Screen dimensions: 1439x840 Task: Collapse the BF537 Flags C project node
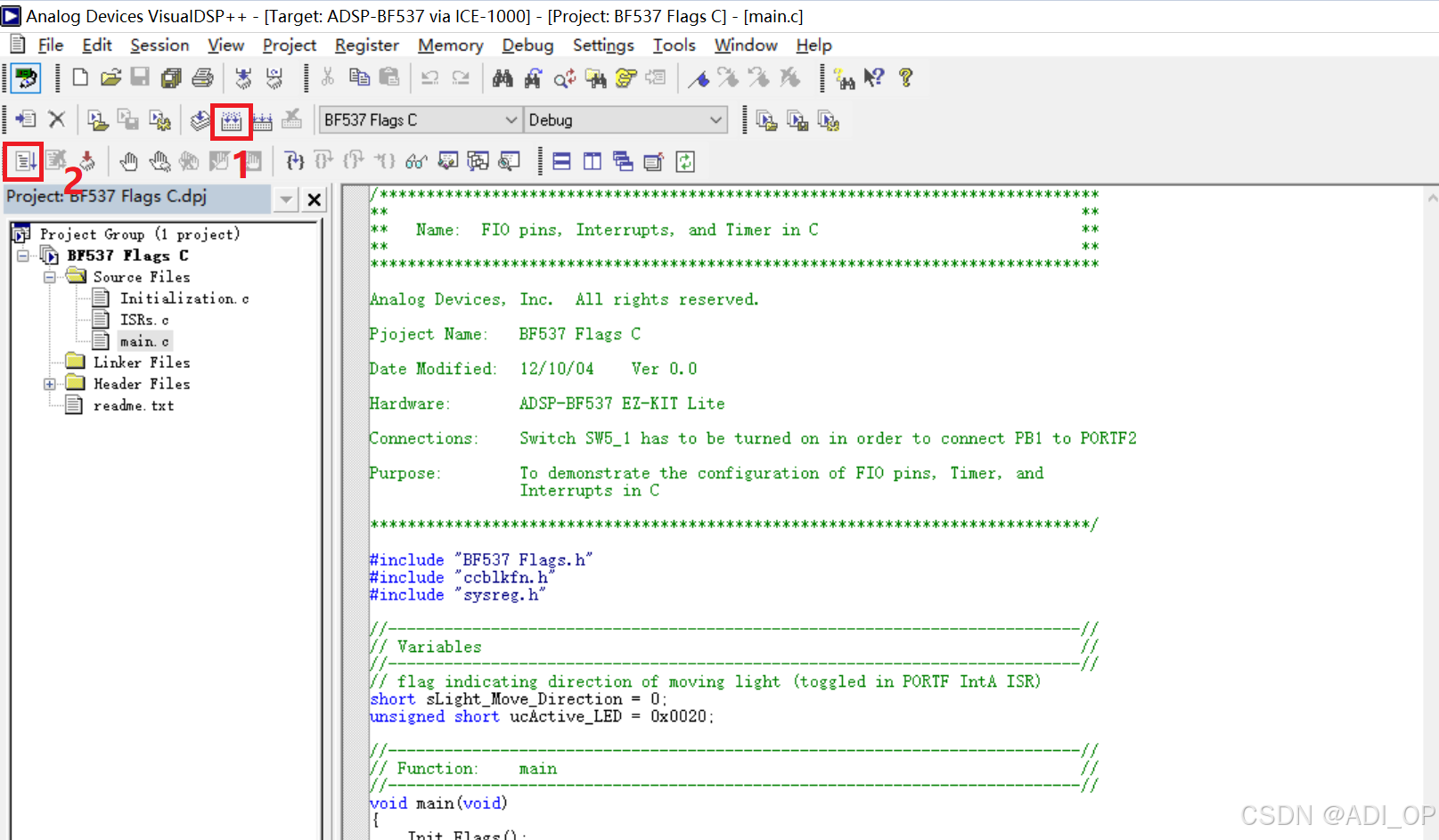click(23, 256)
